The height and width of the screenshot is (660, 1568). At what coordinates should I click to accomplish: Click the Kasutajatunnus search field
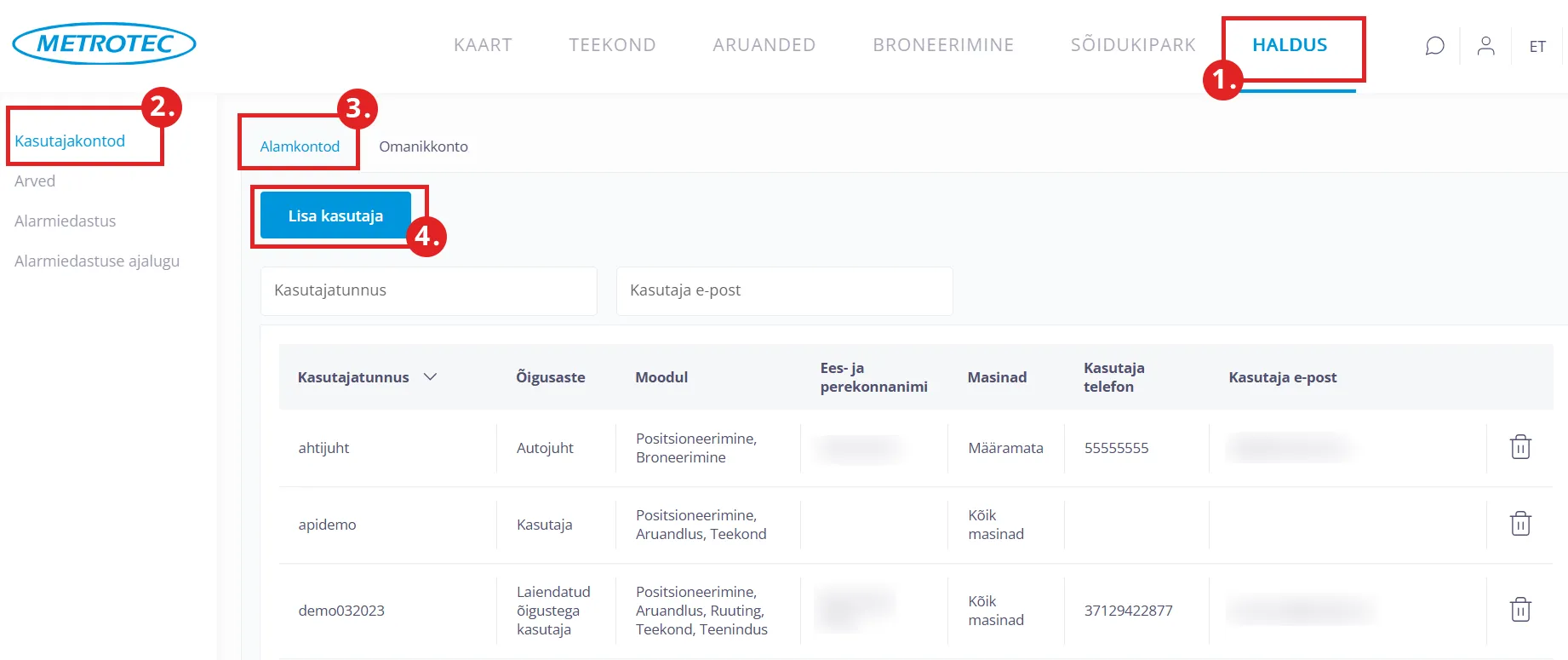428,290
